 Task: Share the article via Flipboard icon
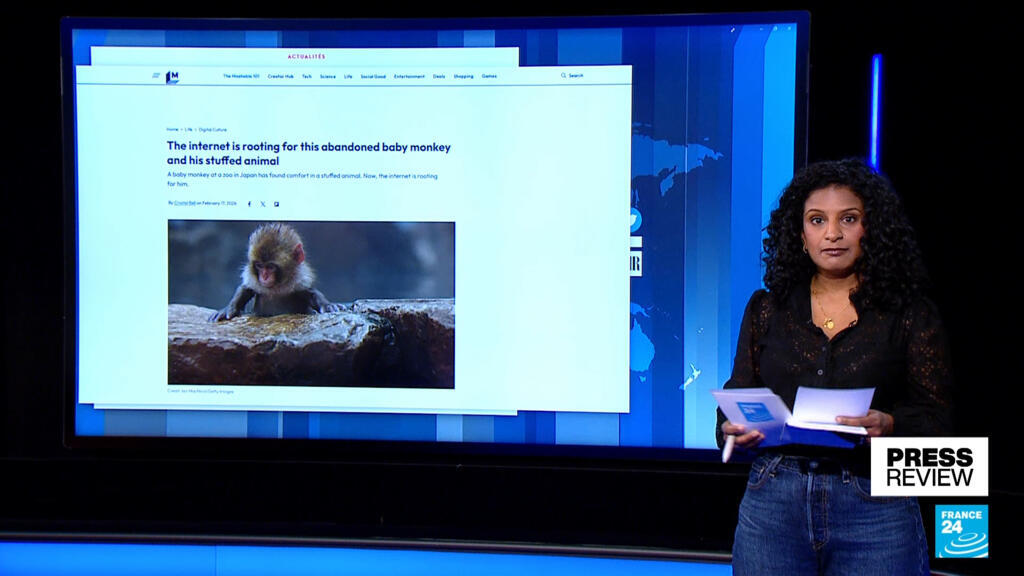(x=276, y=203)
